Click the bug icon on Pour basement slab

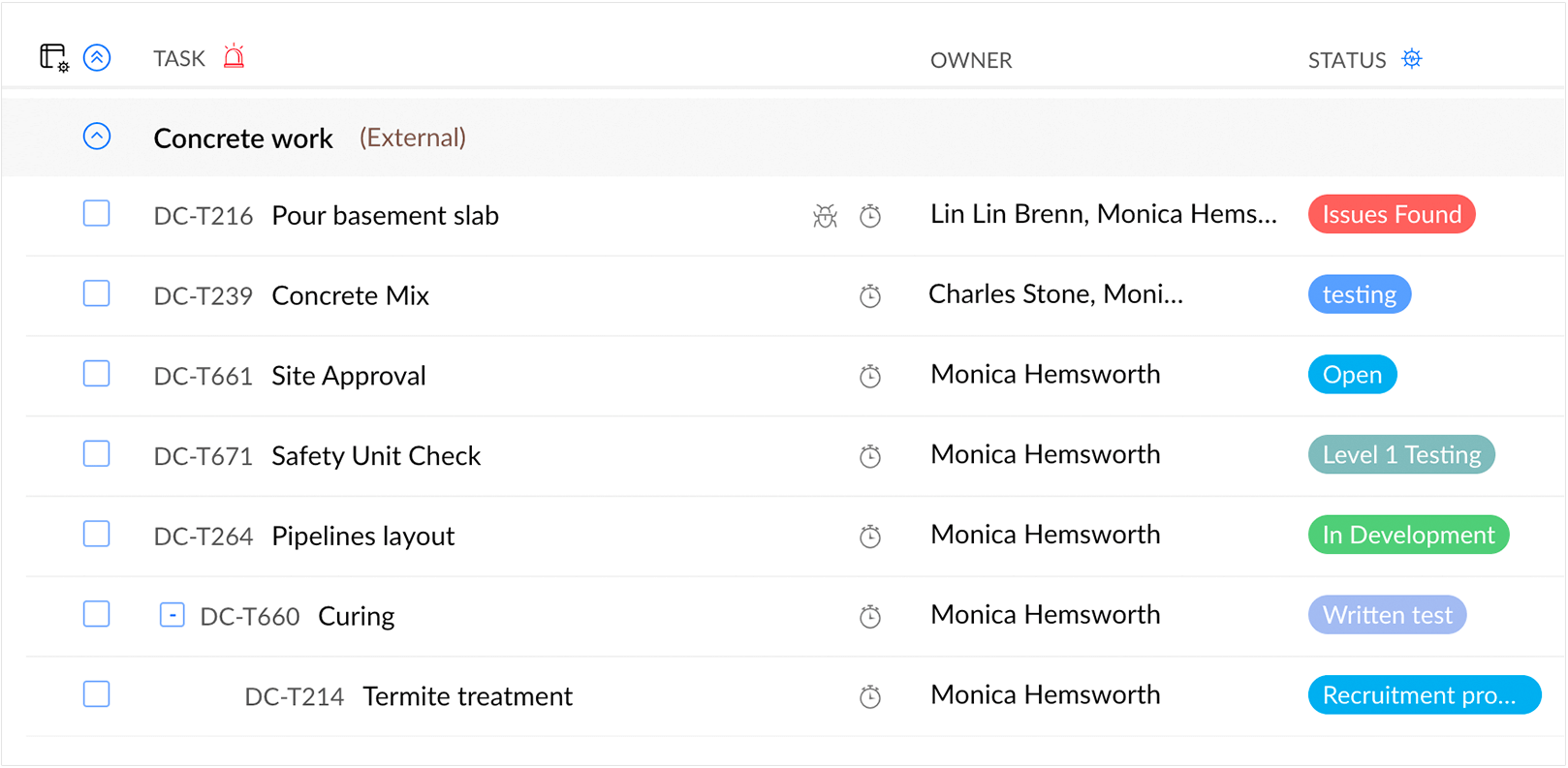tap(825, 216)
